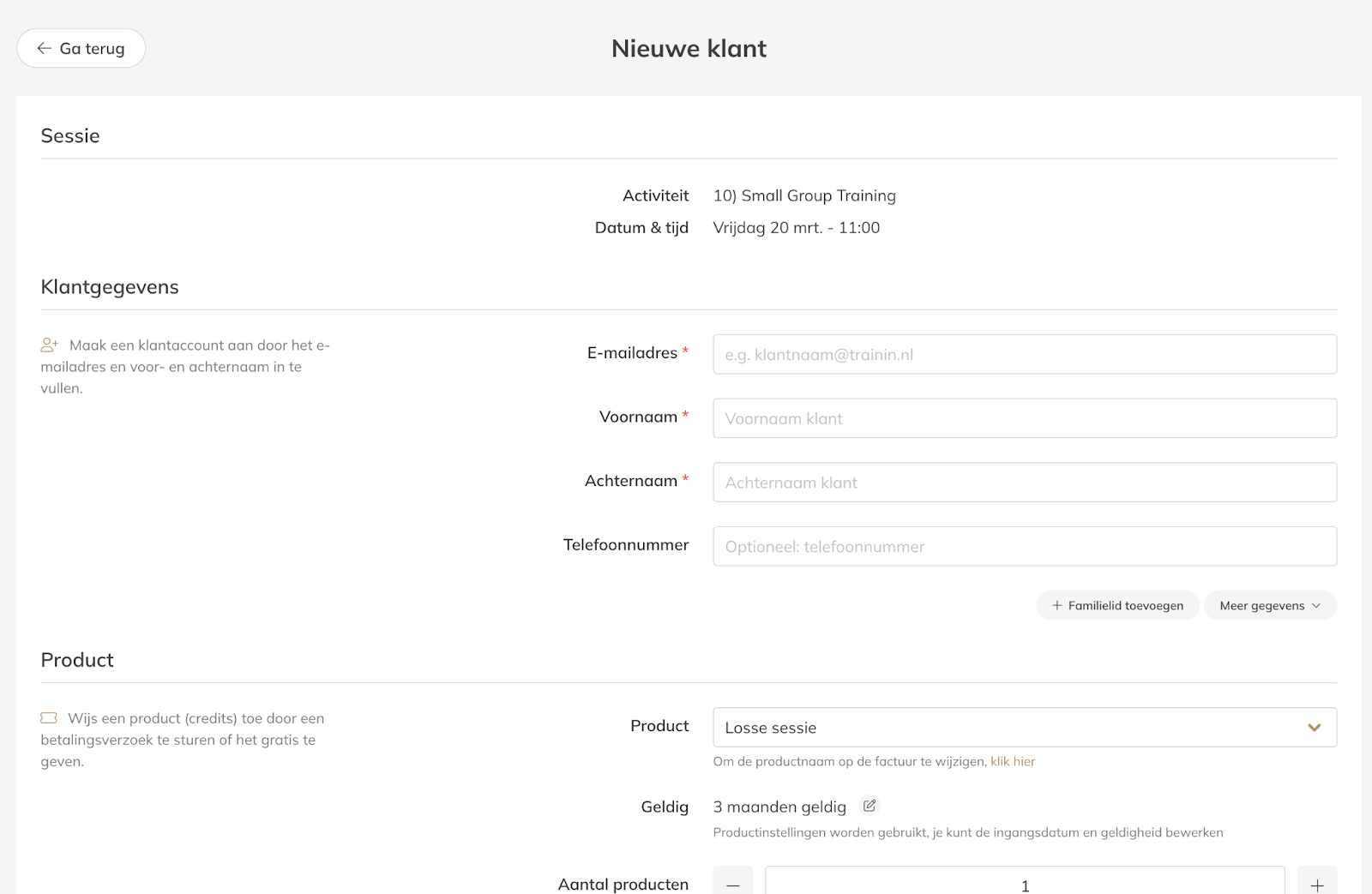Click the add-user icon beside klantaccount description
This screenshot has height=894, width=1372.
50,345
